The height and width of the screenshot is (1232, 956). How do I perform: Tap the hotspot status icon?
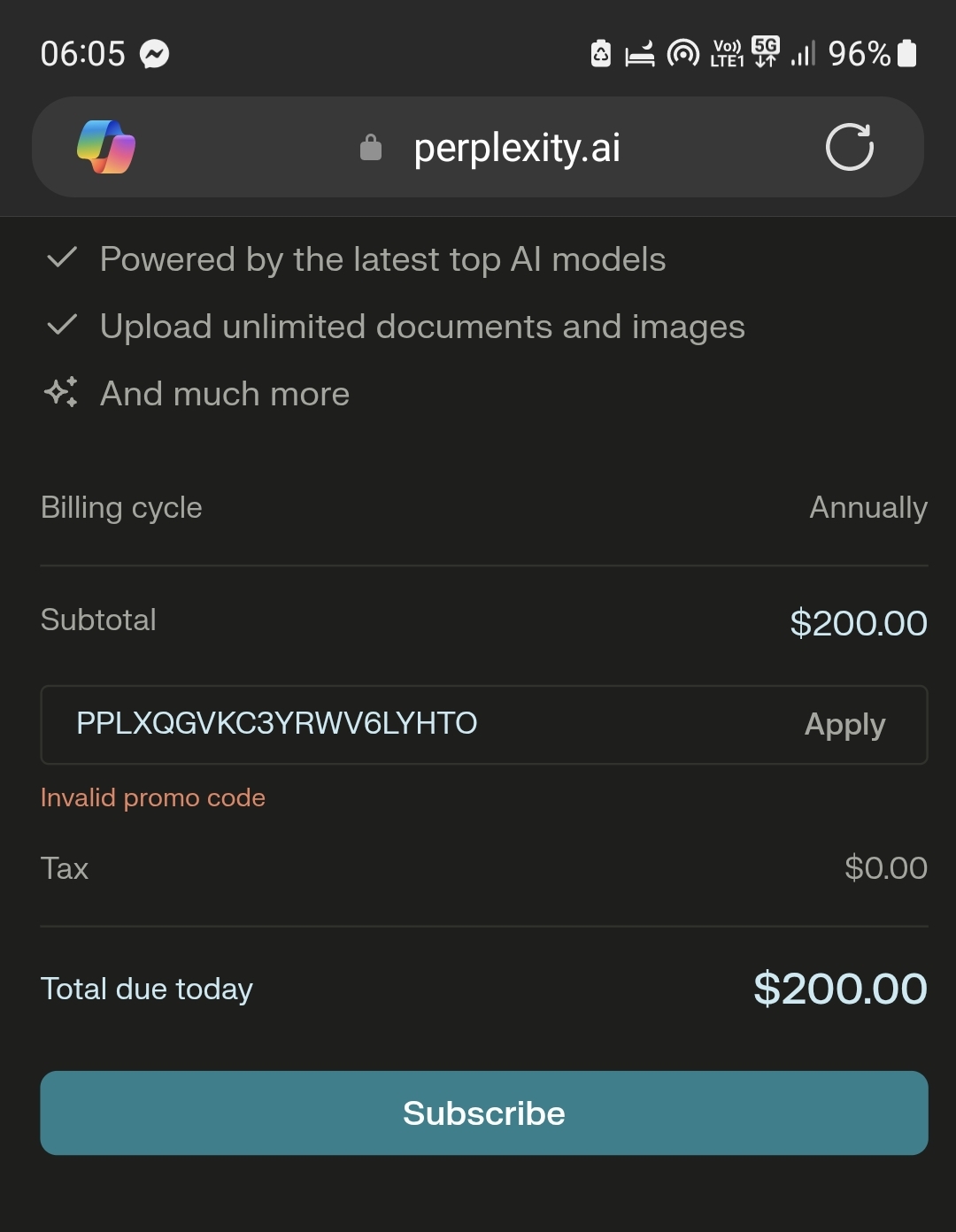682,54
